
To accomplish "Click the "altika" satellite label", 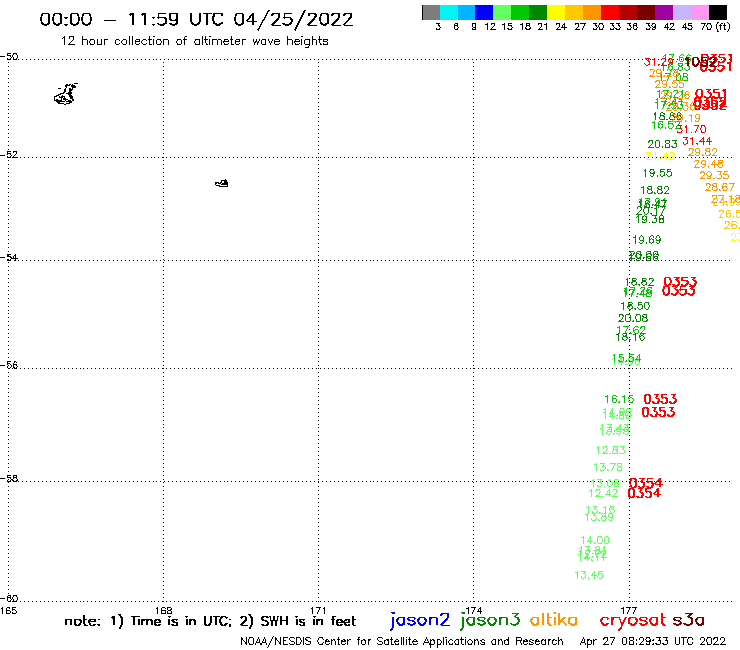I will tap(553, 620).
